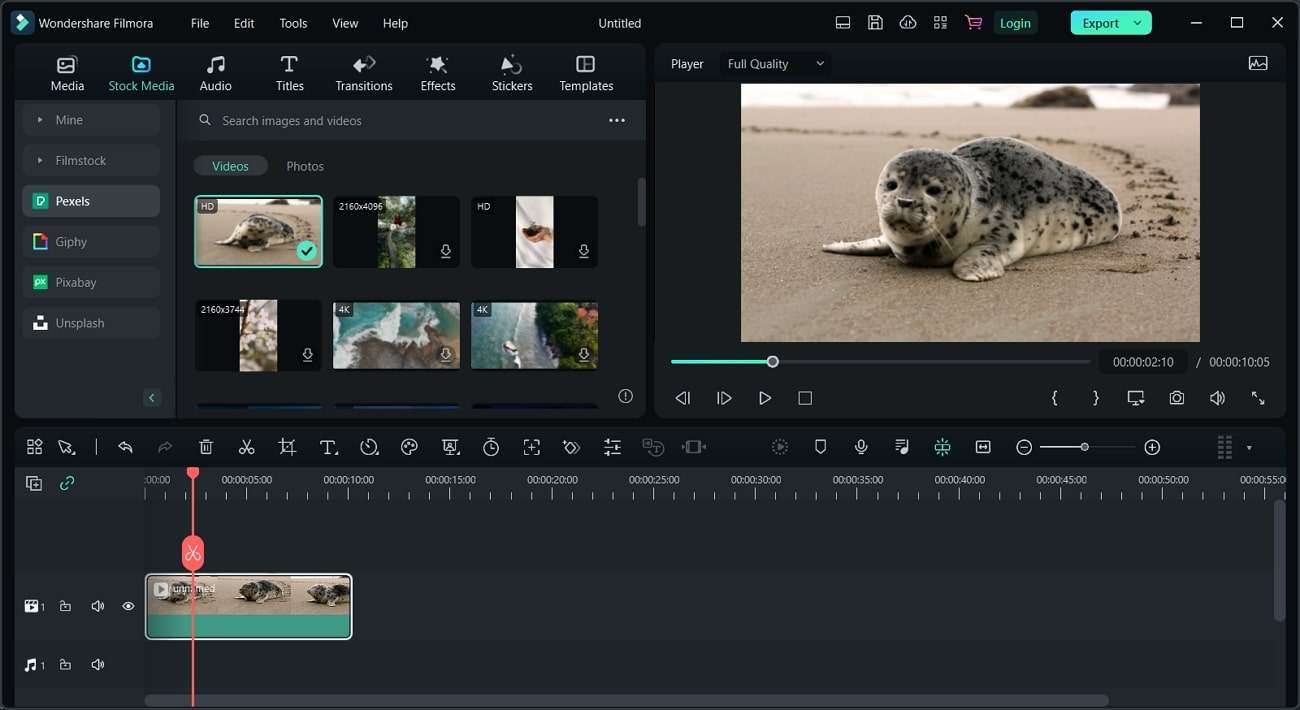The width and height of the screenshot is (1300, 710).
Task: Select the crop tool in timeline toolbar
Action: pos(287,447)
